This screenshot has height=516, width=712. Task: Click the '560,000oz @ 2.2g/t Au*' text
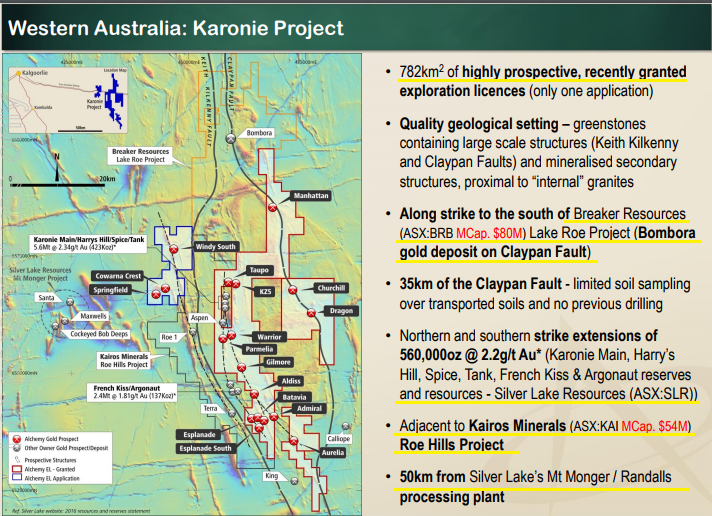(470, 355)
